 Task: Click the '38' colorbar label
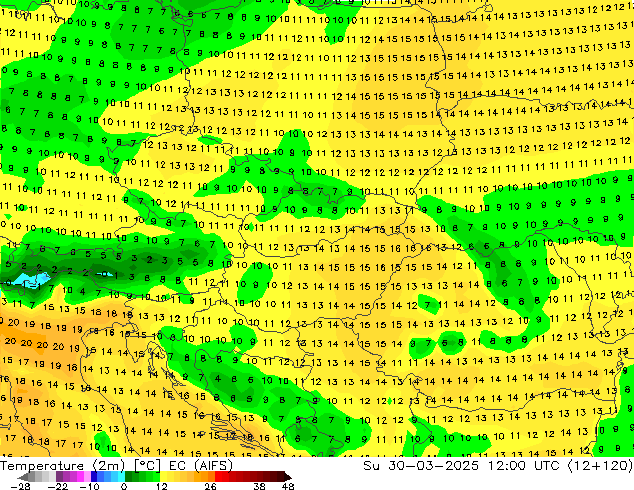click(x=260, y=486)
